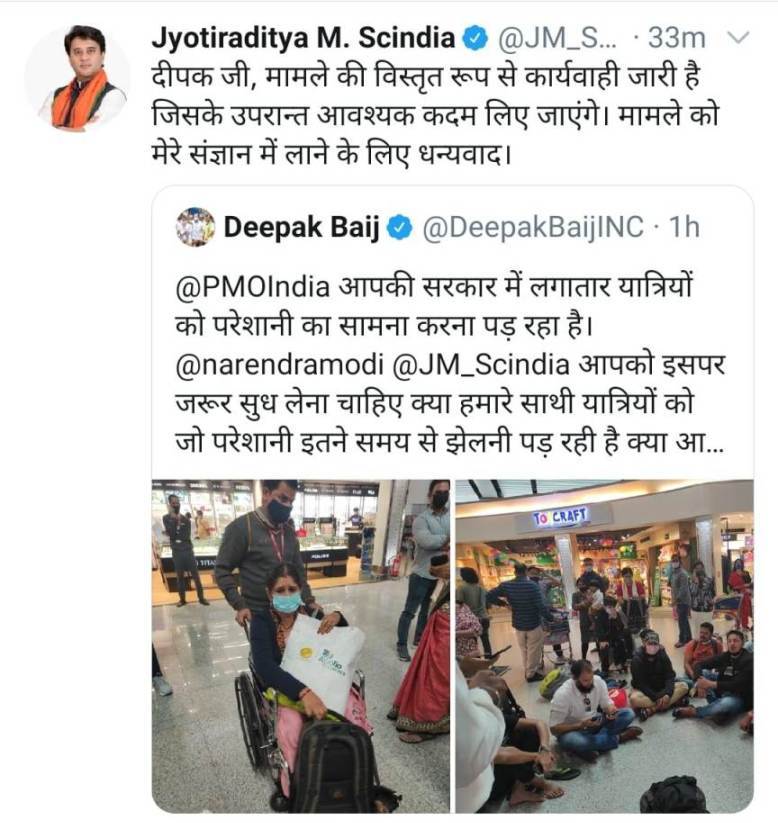
Task: Click the To Craft shop sign in photo
Action: pos(560,517)
